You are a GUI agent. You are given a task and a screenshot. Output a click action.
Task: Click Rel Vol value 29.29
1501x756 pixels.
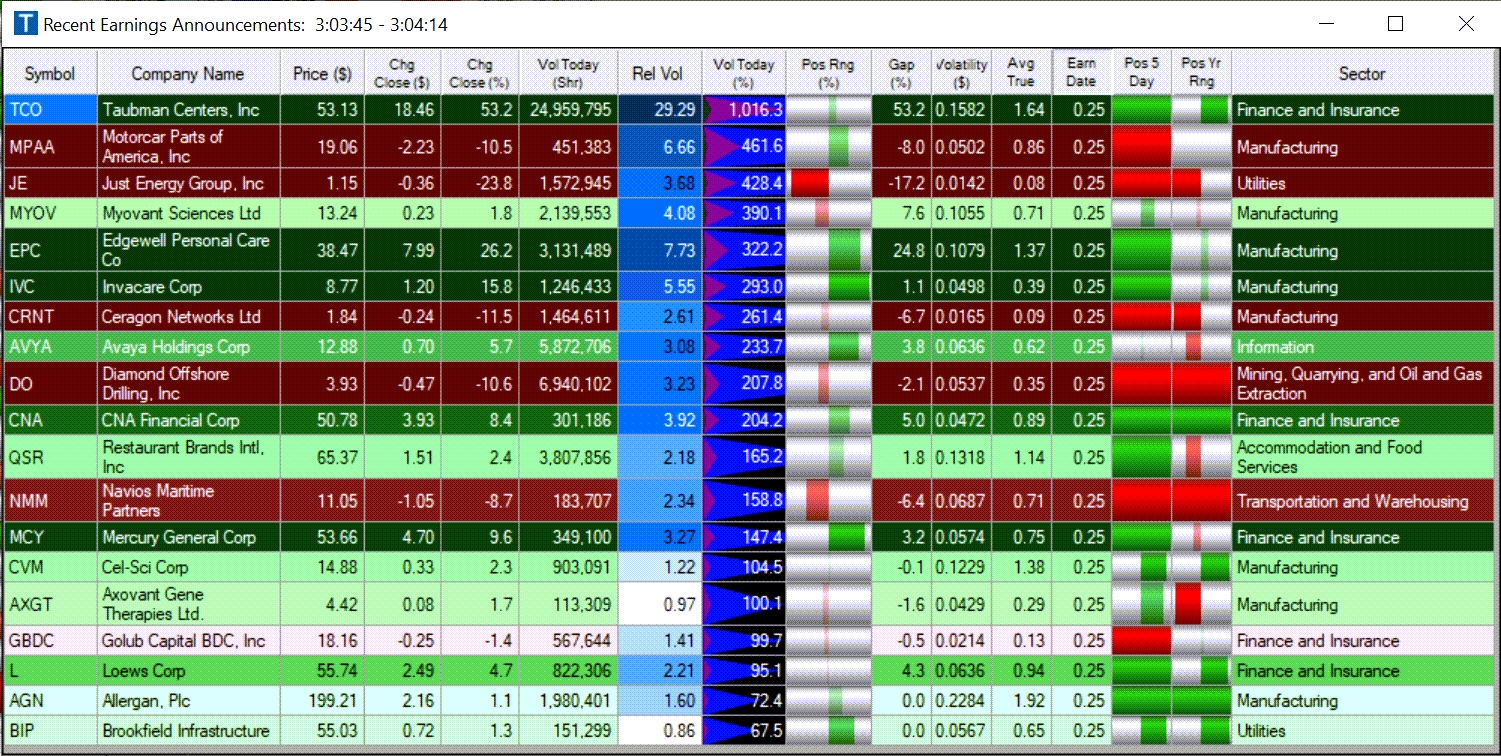[x=675, y=110]
